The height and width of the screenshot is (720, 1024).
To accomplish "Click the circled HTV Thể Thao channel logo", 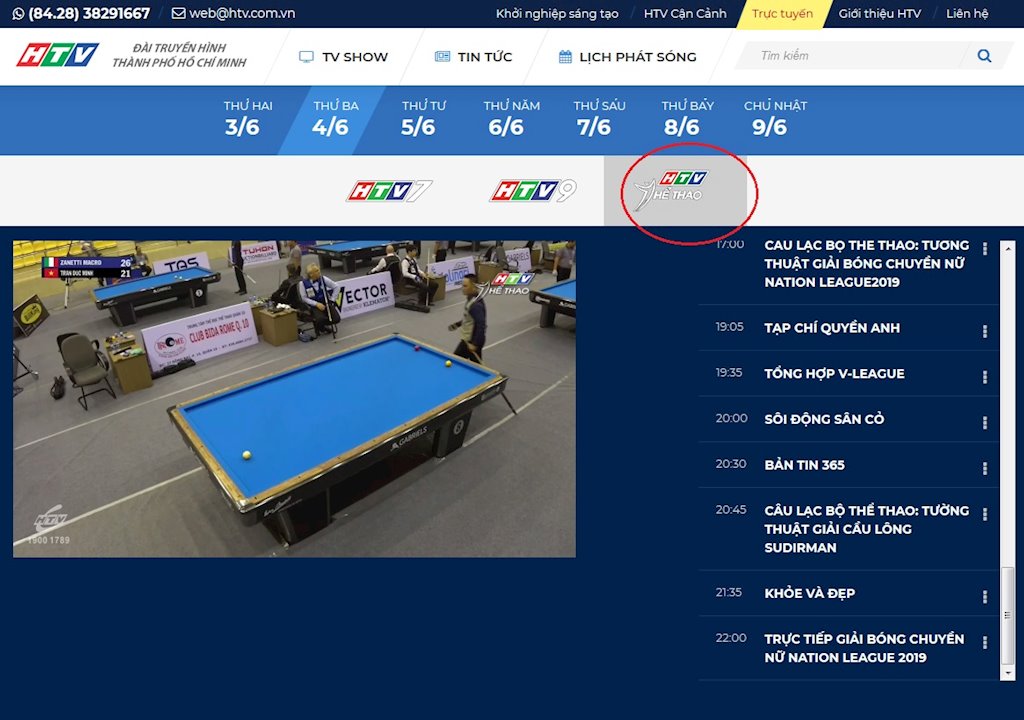I will tap(681, 190).
